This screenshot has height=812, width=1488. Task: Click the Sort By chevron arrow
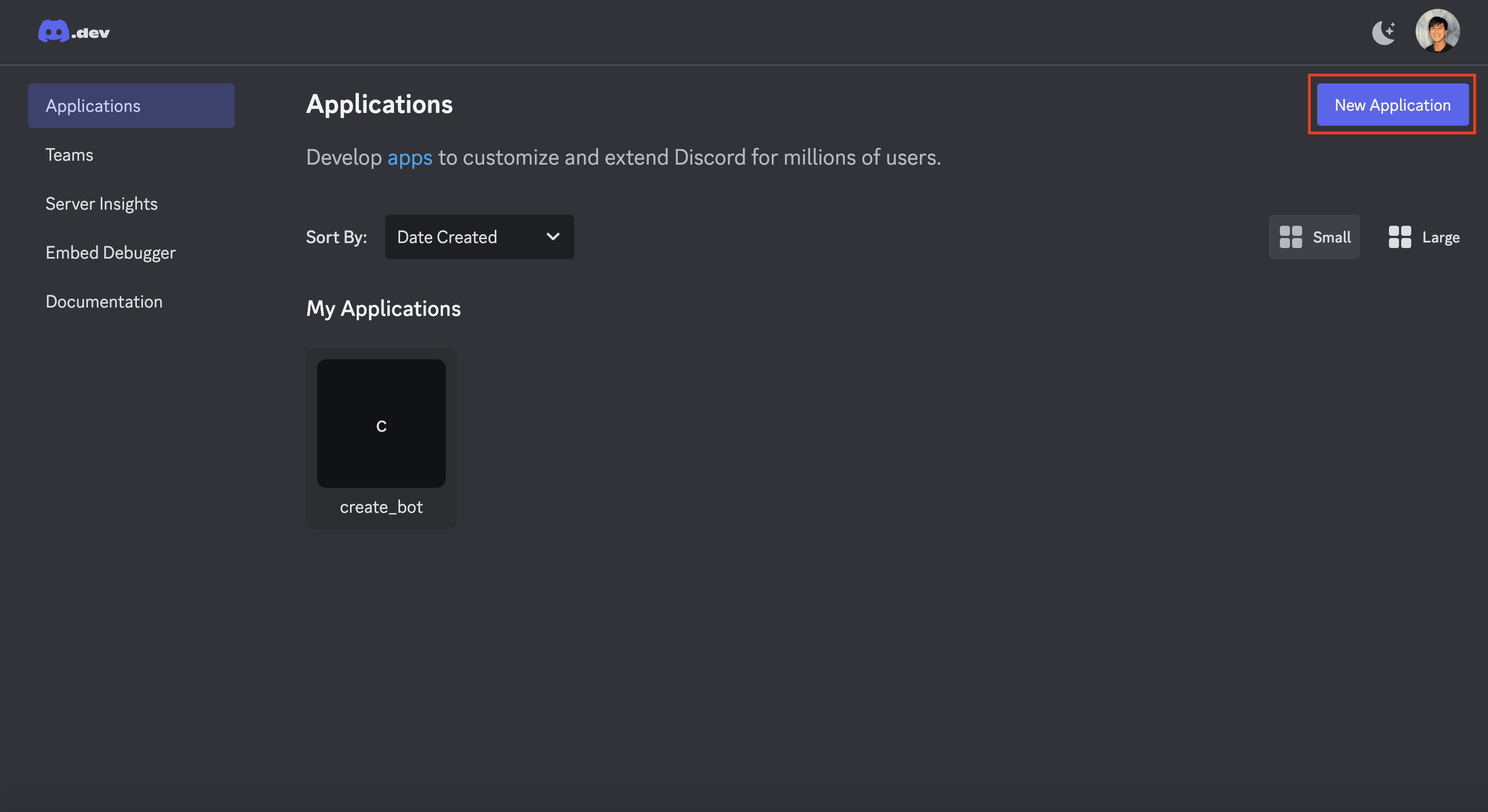tap(553, 237)
